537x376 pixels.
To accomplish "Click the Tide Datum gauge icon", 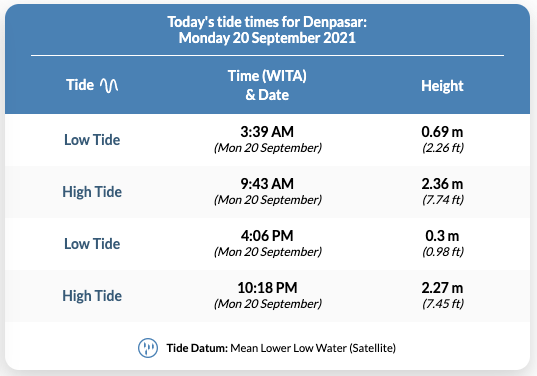I will click(148, 348).
